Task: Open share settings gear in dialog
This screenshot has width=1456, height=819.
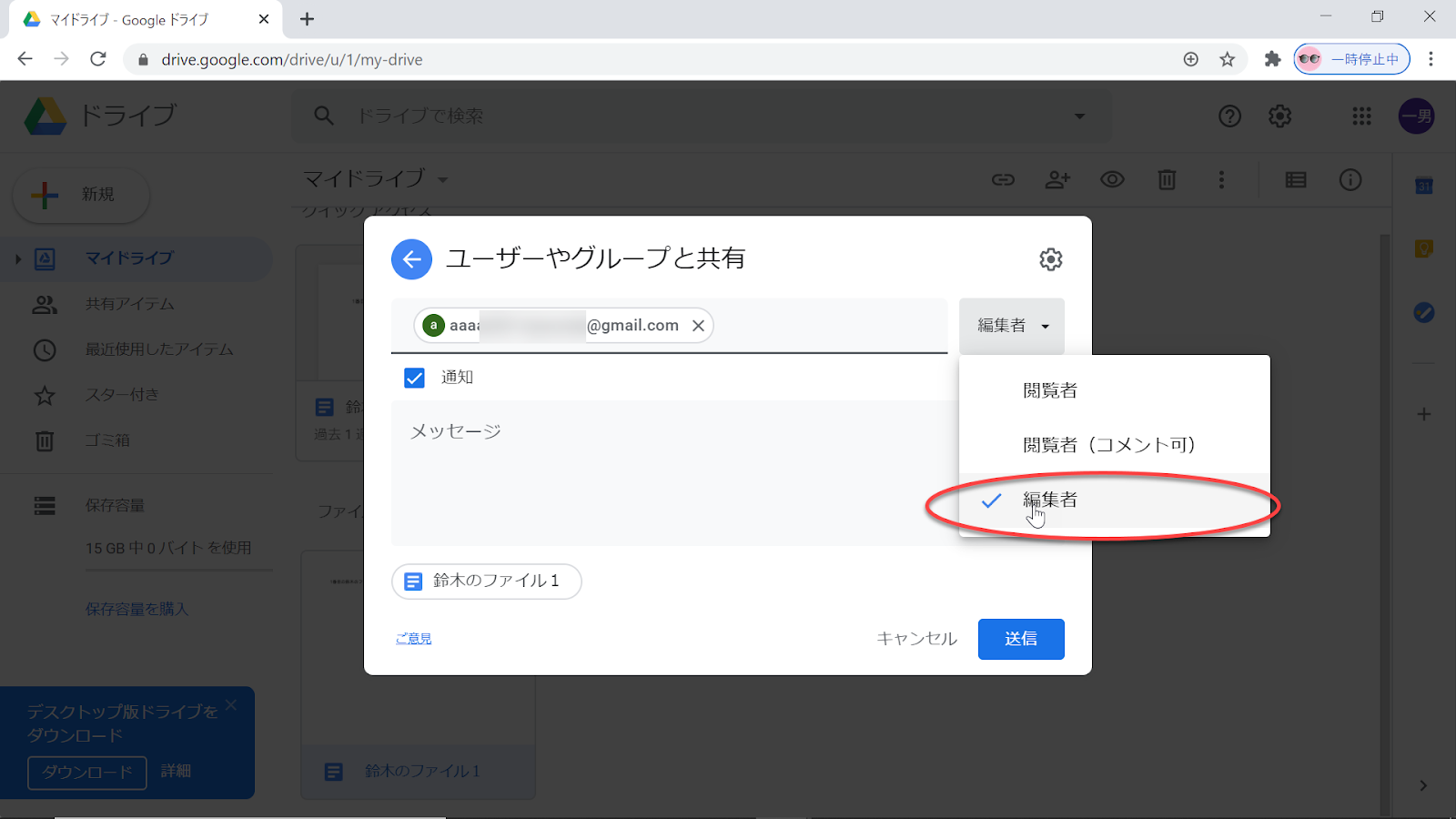Action: coord(1051,259)
